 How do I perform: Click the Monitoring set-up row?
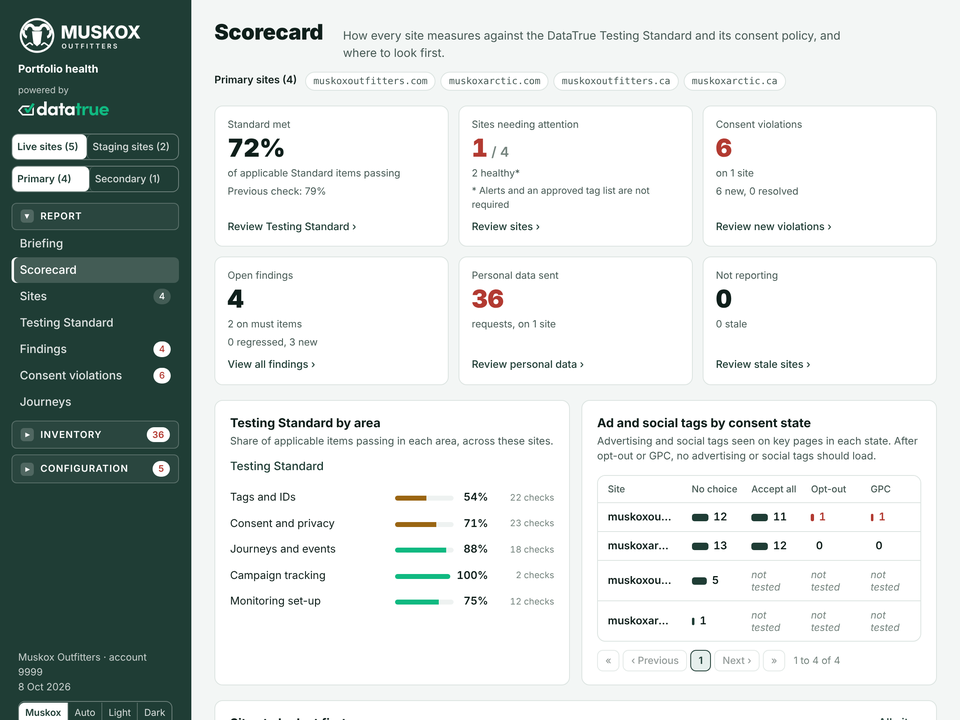(392, 601)
